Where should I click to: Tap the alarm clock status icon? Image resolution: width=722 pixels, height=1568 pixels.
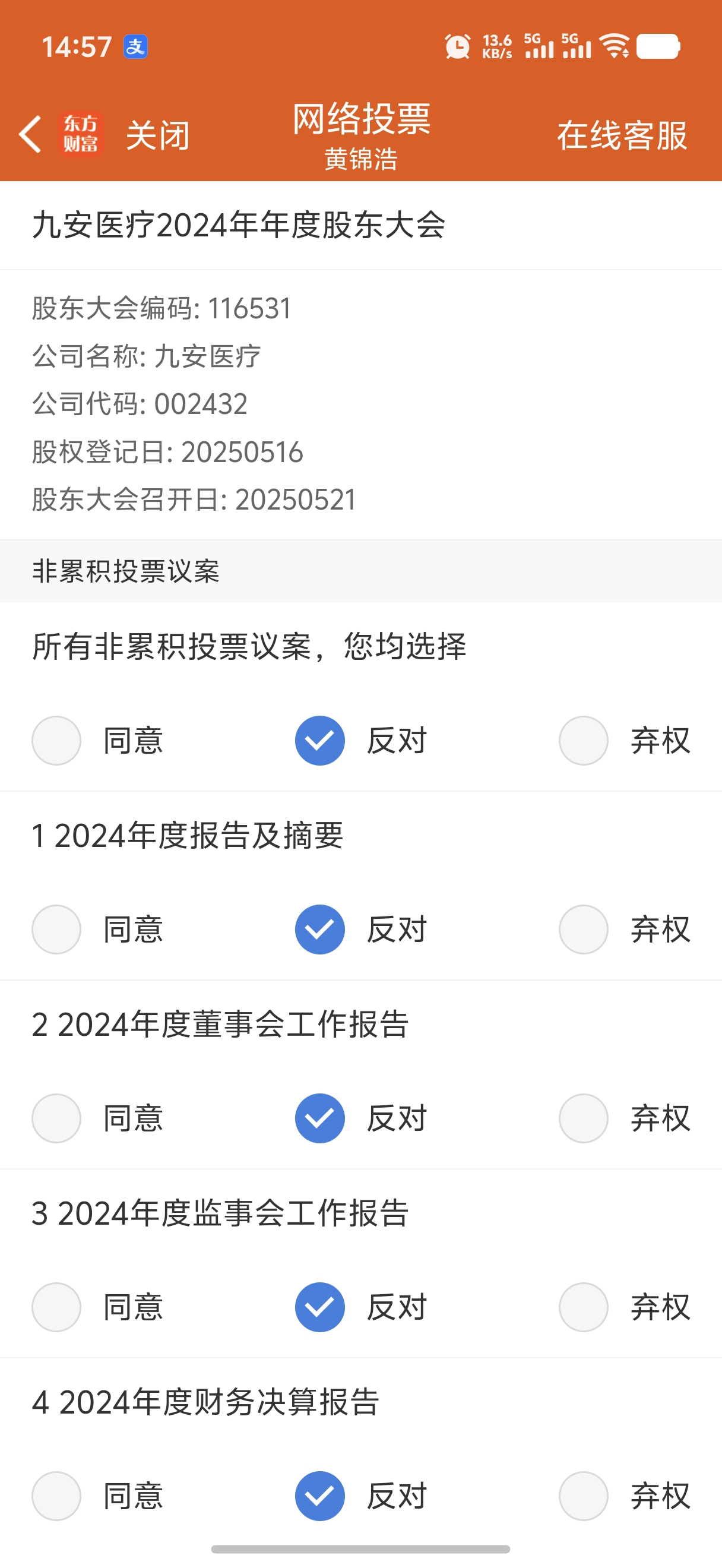coord(457,47)
